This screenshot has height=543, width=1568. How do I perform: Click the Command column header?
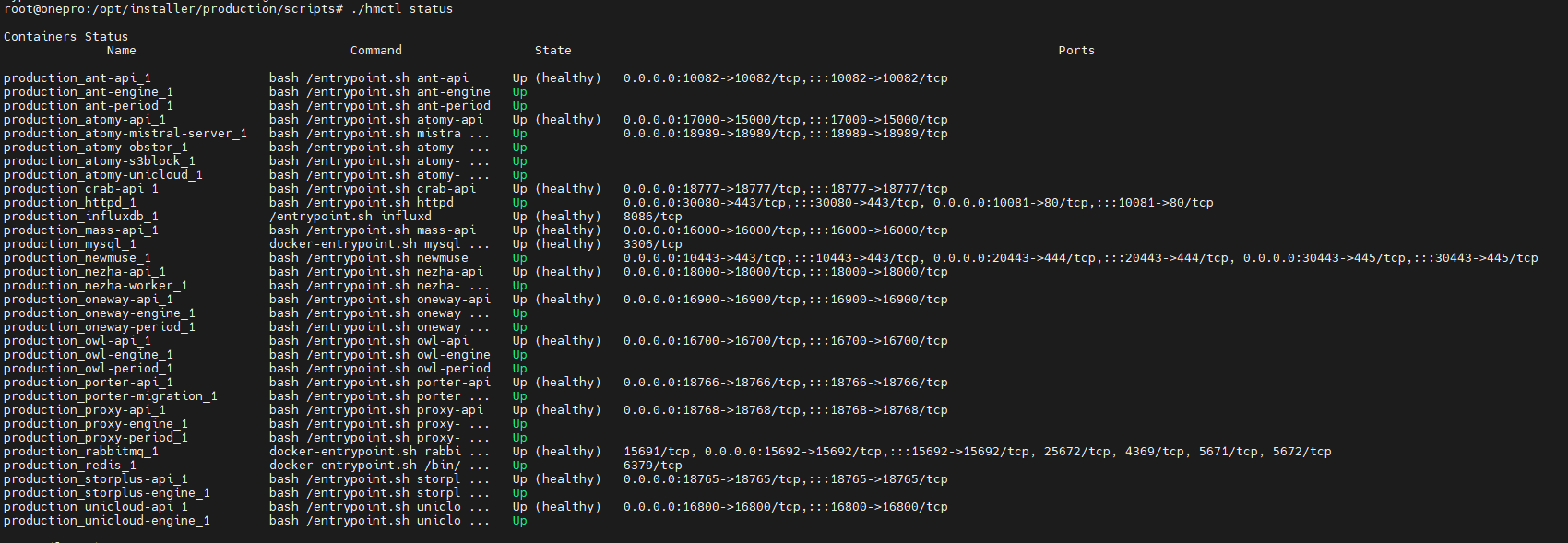(x=376, y=51)
